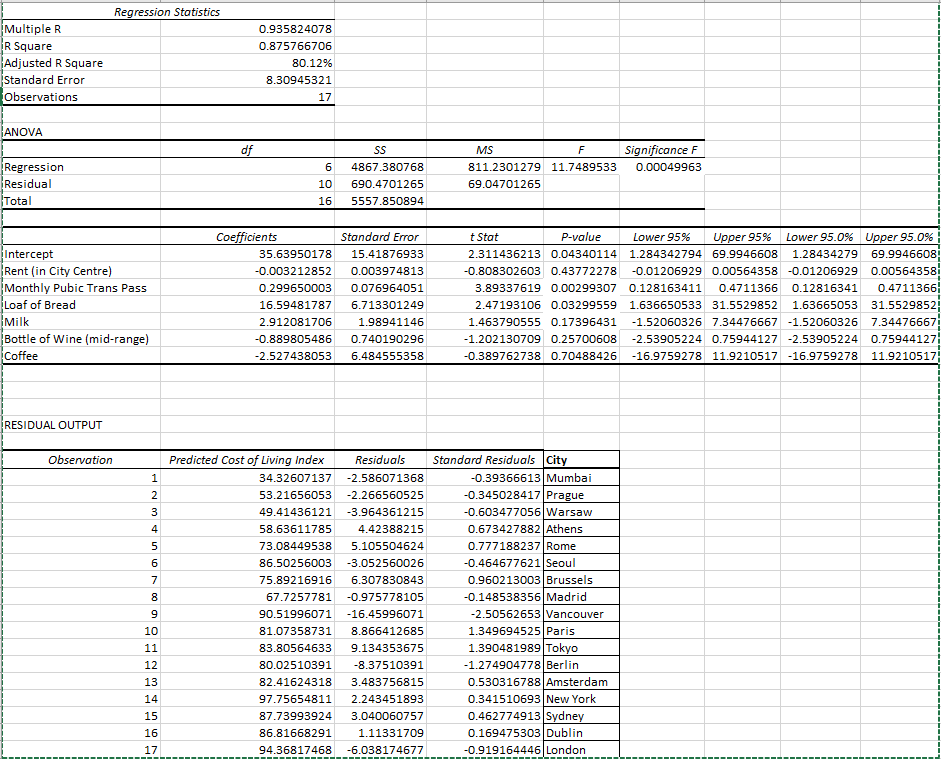Click Coffee P-value 0.70488426
941x759 pixels.
[x=582, y=356]
